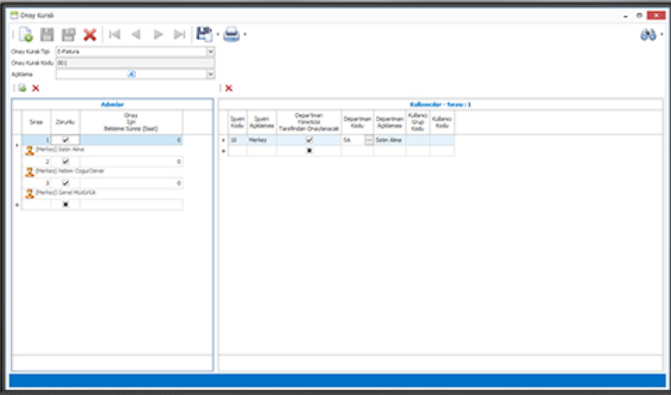Click the İşyeri Açıklaması column header
The height and width of the screenshot is (395, 671).
(262, 122)
